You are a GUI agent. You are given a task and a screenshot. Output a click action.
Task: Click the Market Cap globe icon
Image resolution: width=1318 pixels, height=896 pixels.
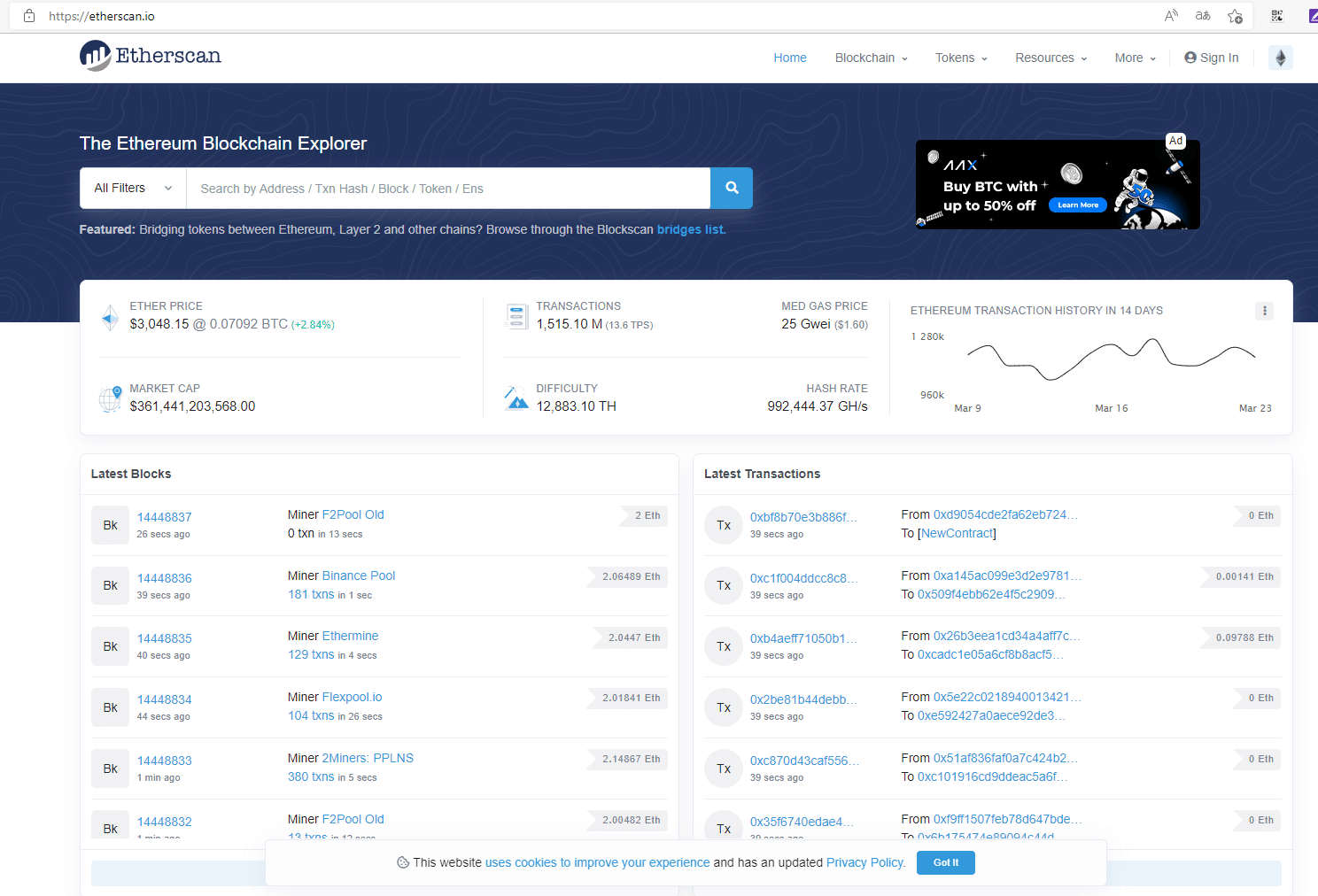tap(109, 398)
